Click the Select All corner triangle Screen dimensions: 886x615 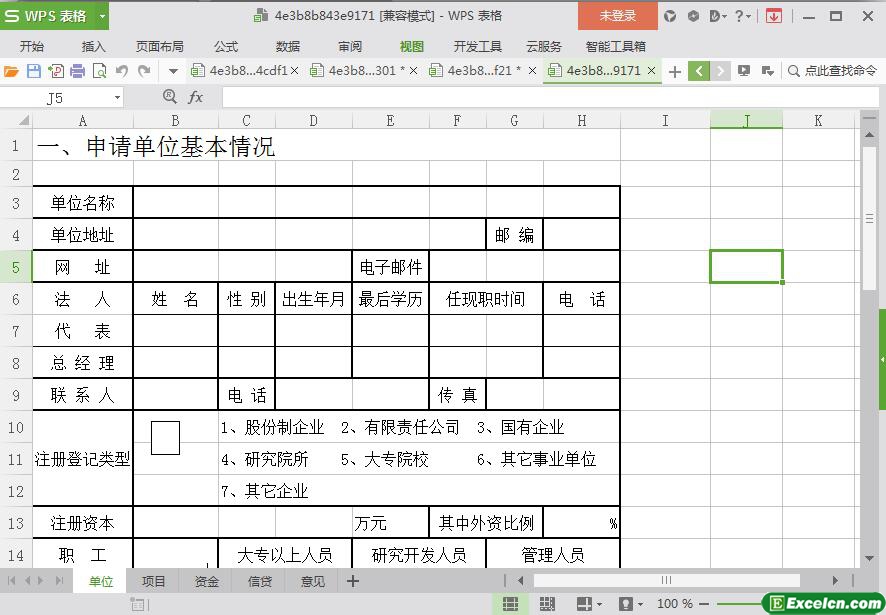23,120
